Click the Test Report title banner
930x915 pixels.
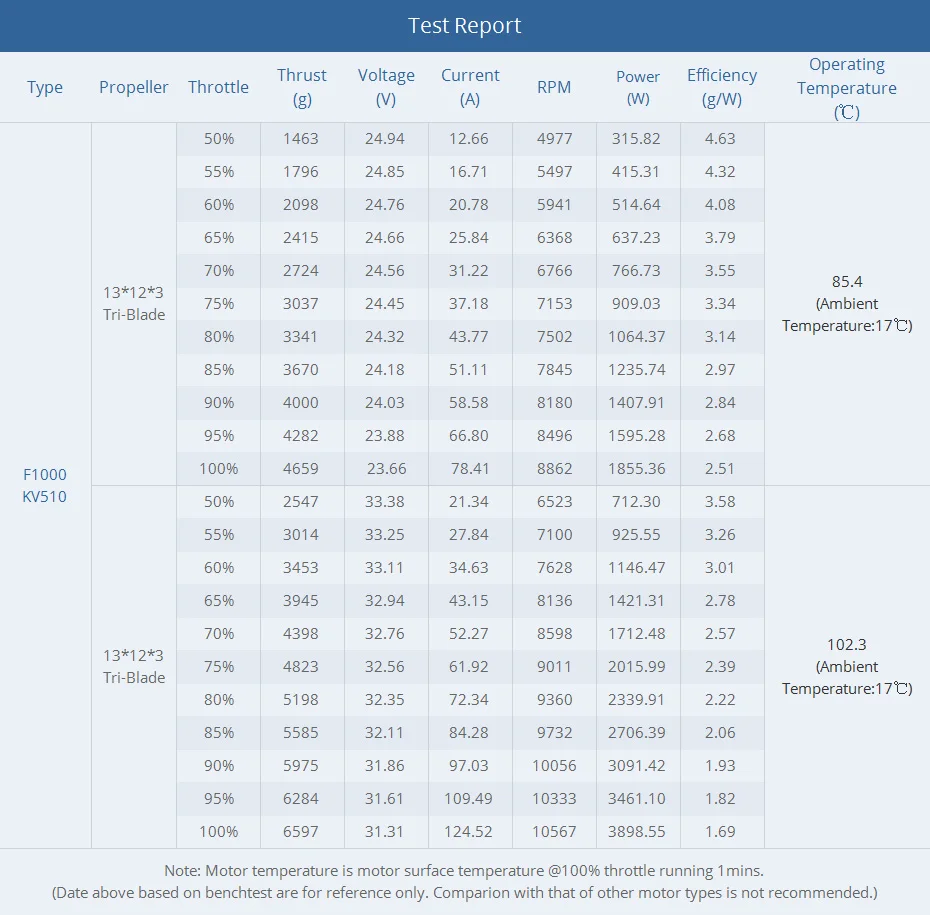[x=465, y=25]
